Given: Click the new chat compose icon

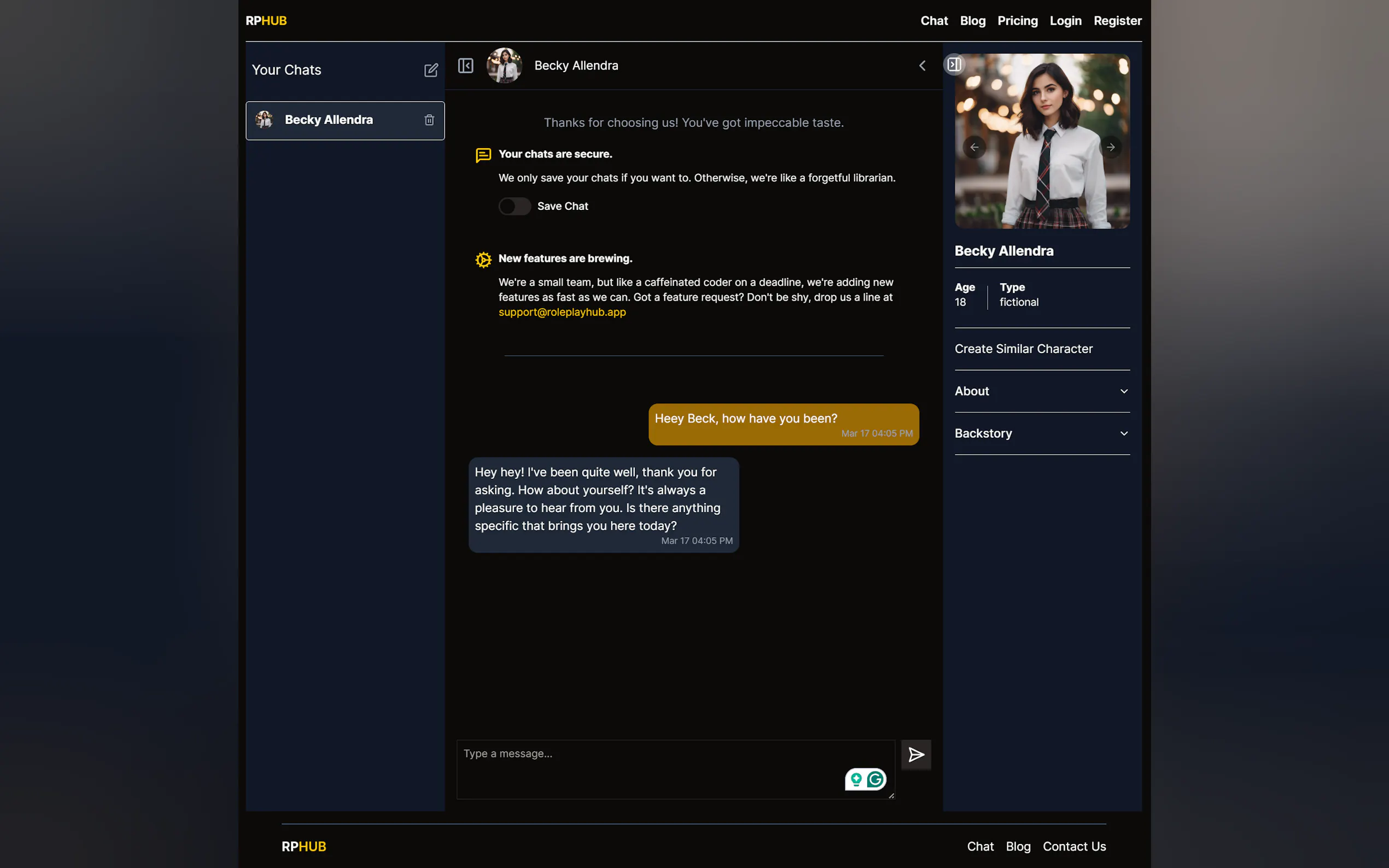Looking at the screenshot, I should tap(431, 70).
